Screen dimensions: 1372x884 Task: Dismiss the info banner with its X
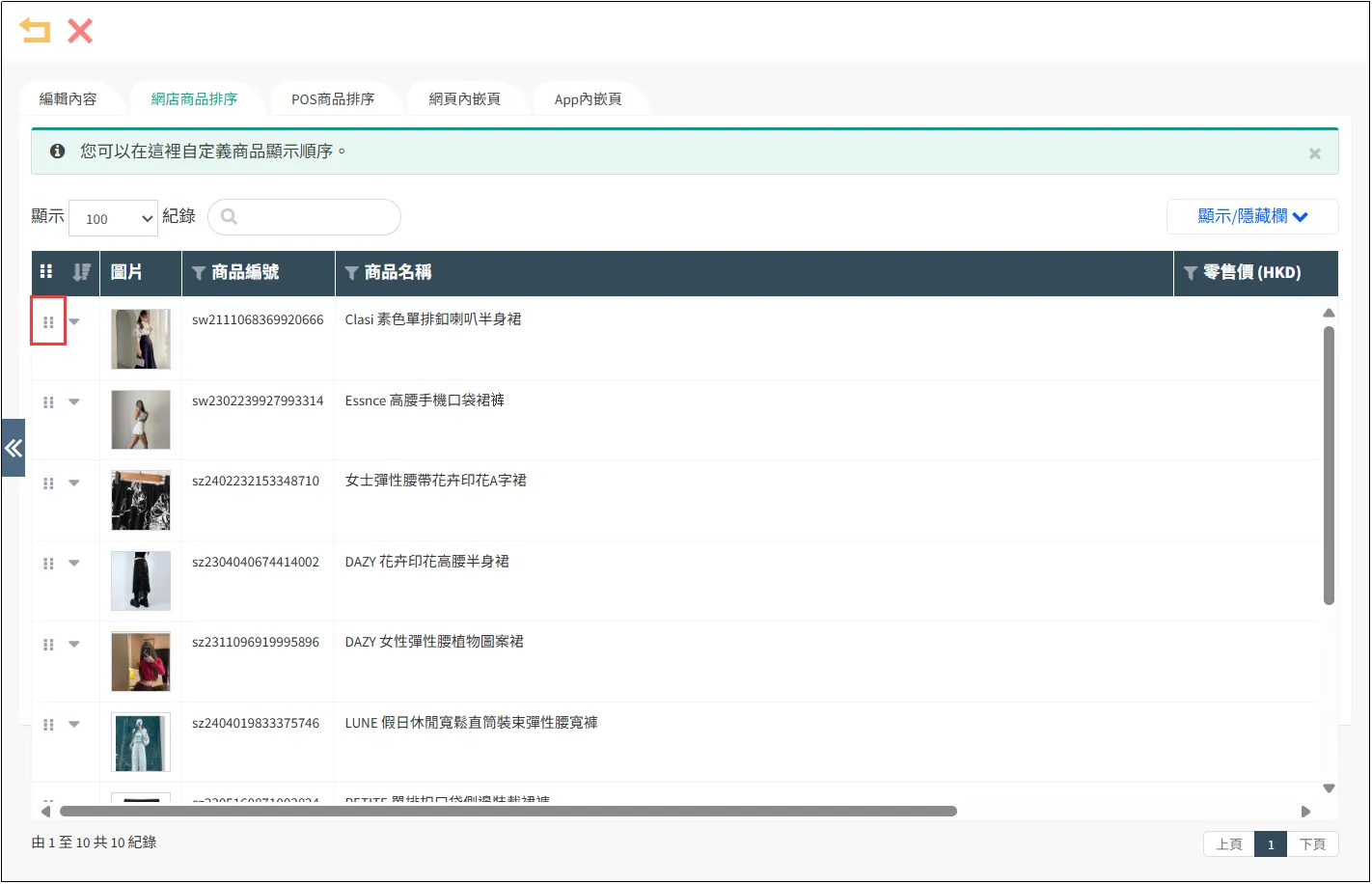pos(1314,153)
